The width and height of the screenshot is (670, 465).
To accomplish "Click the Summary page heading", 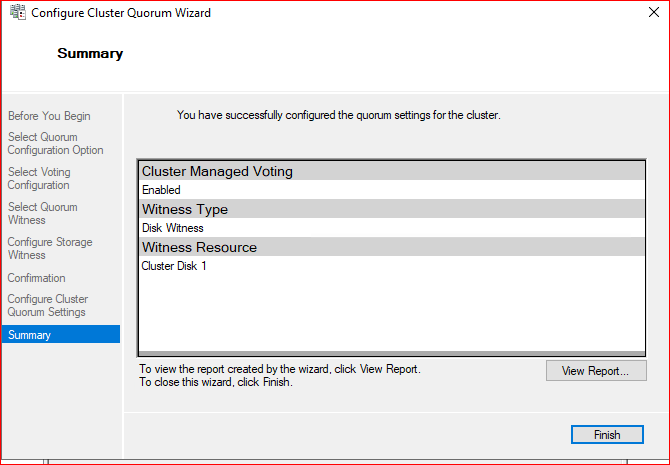I will (90, 53).
